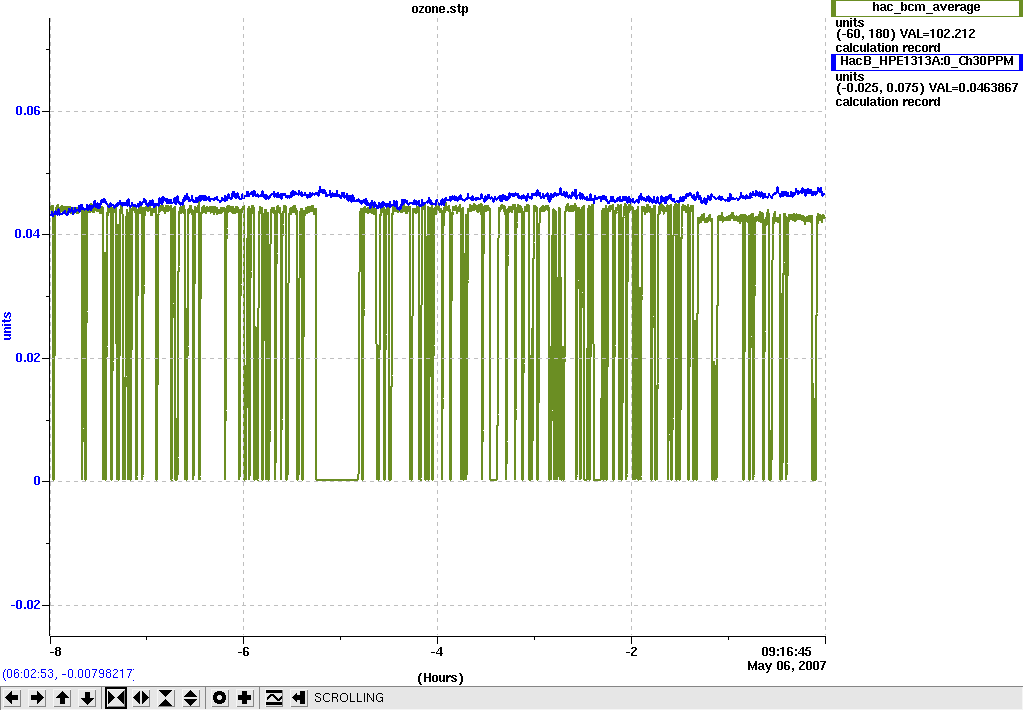The image size is (1023, 710).
Task: Click 'calculation record' under hac_bcm_average
Action: pyautogui.click(x=887, y=48)
